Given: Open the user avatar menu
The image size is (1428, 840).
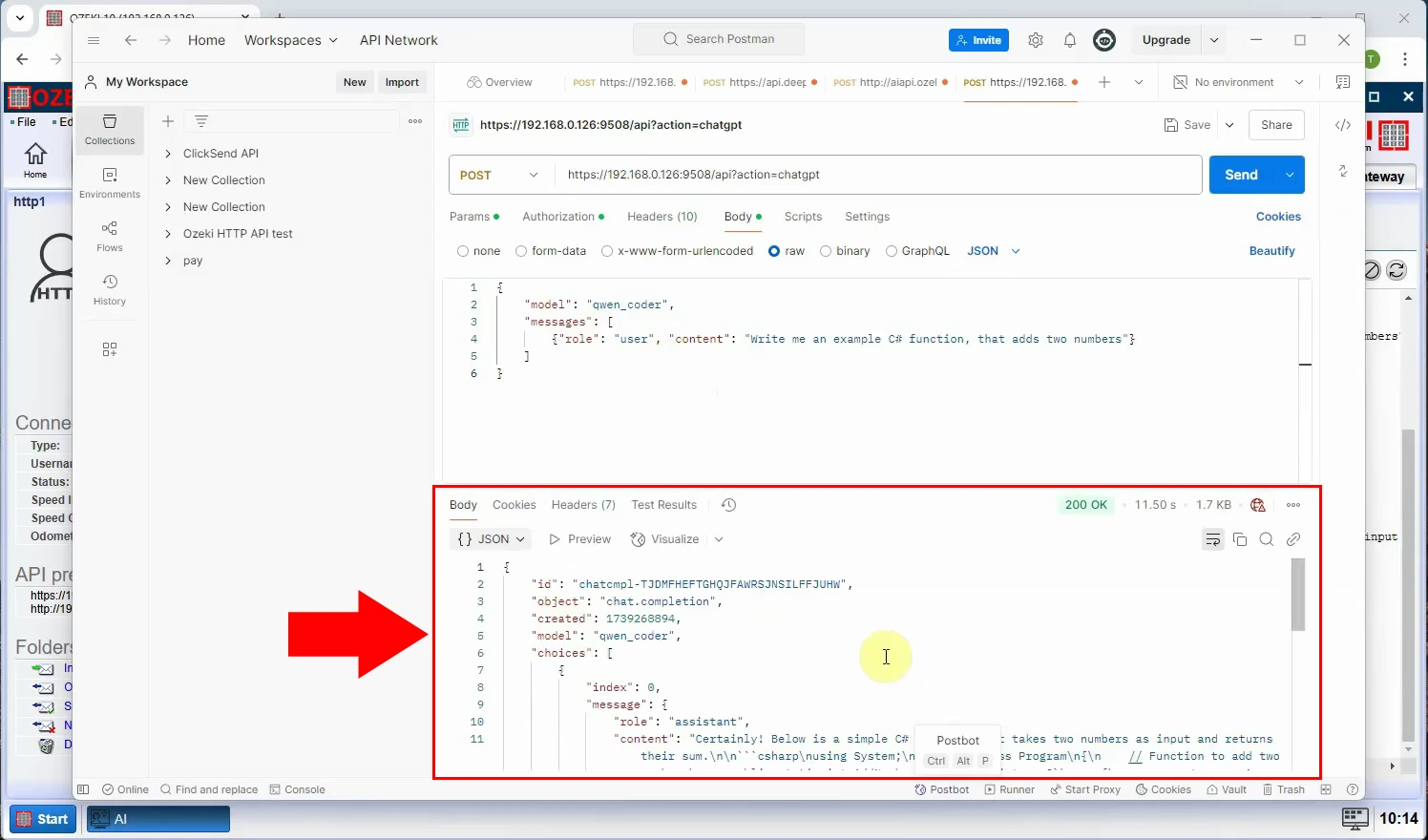Looking at the screenshot, I should tap(1104, 40).
